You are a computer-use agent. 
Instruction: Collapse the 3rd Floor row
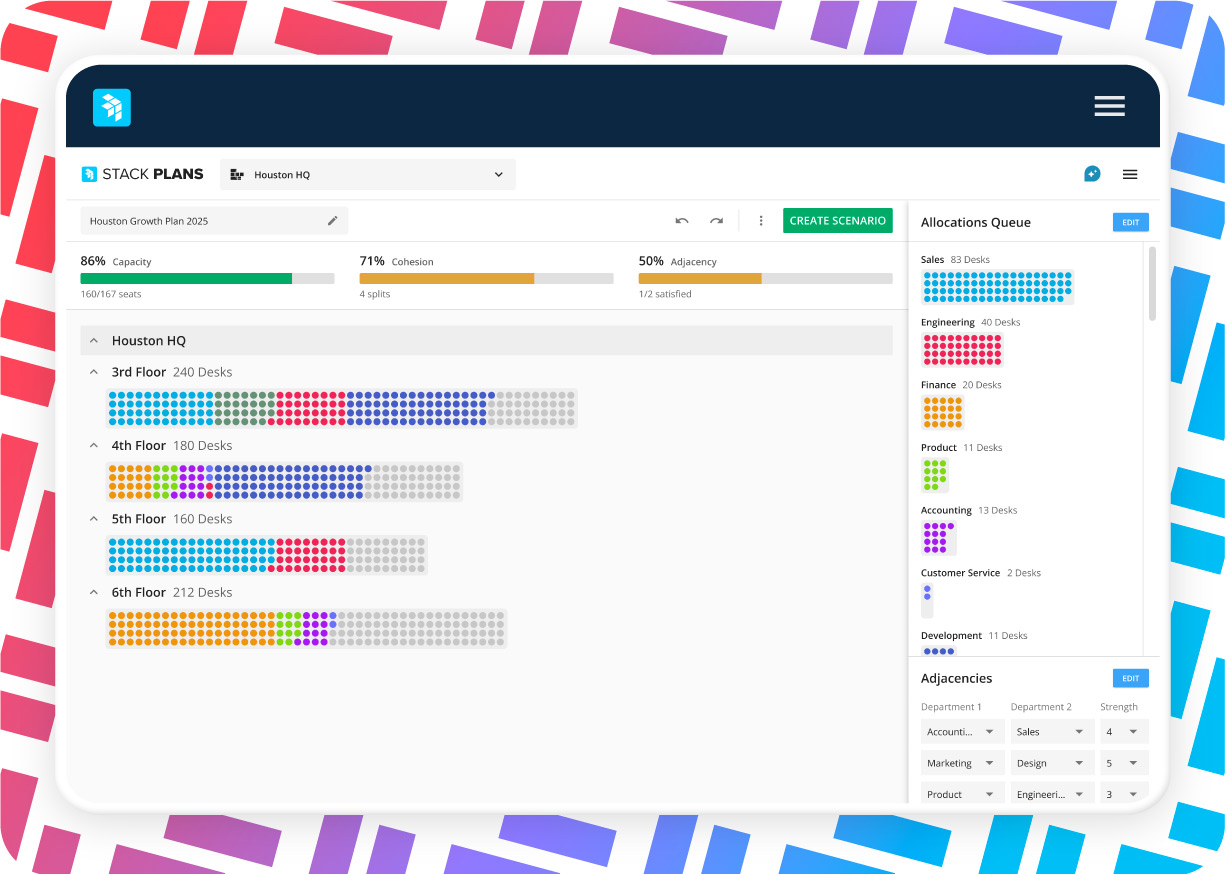[x=94, y=372]
